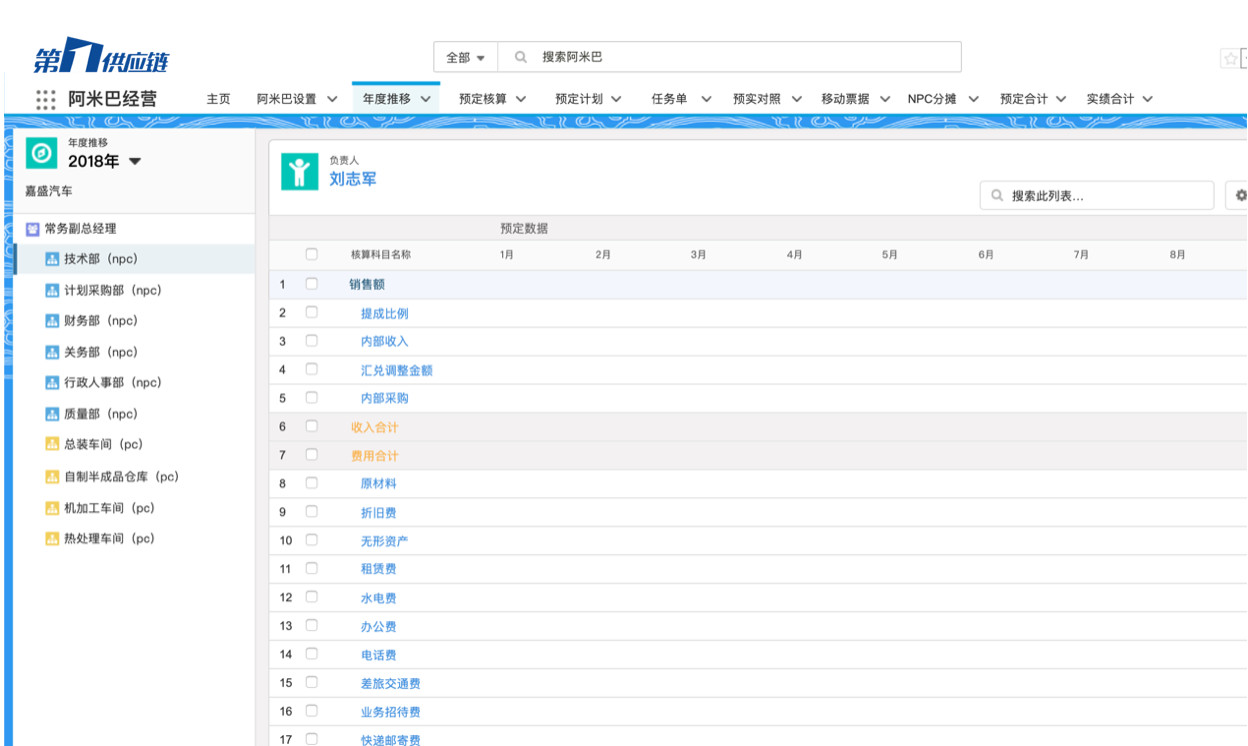Image resolution: width=1248 pixels, height=746 pixels.
Task: Click the 核算科目名称 column header
Action: click(x=380, y=255)
